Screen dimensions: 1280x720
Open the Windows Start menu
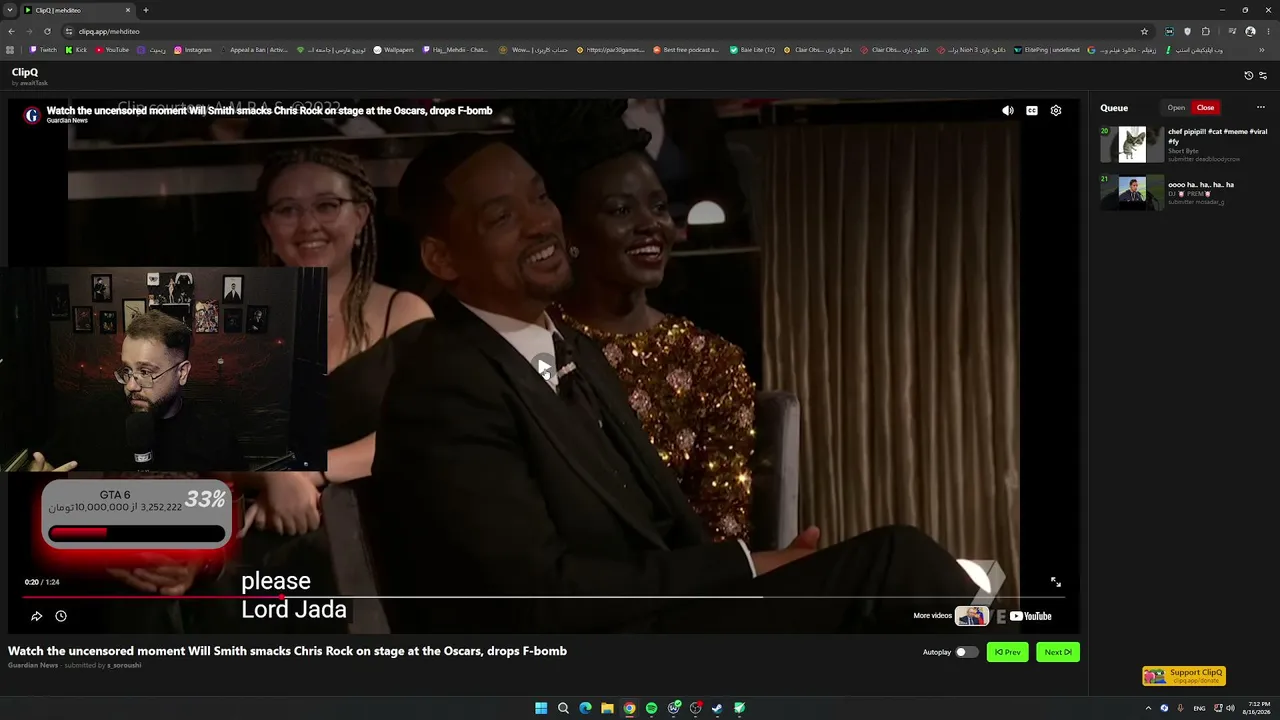click(x=541, y=708)
